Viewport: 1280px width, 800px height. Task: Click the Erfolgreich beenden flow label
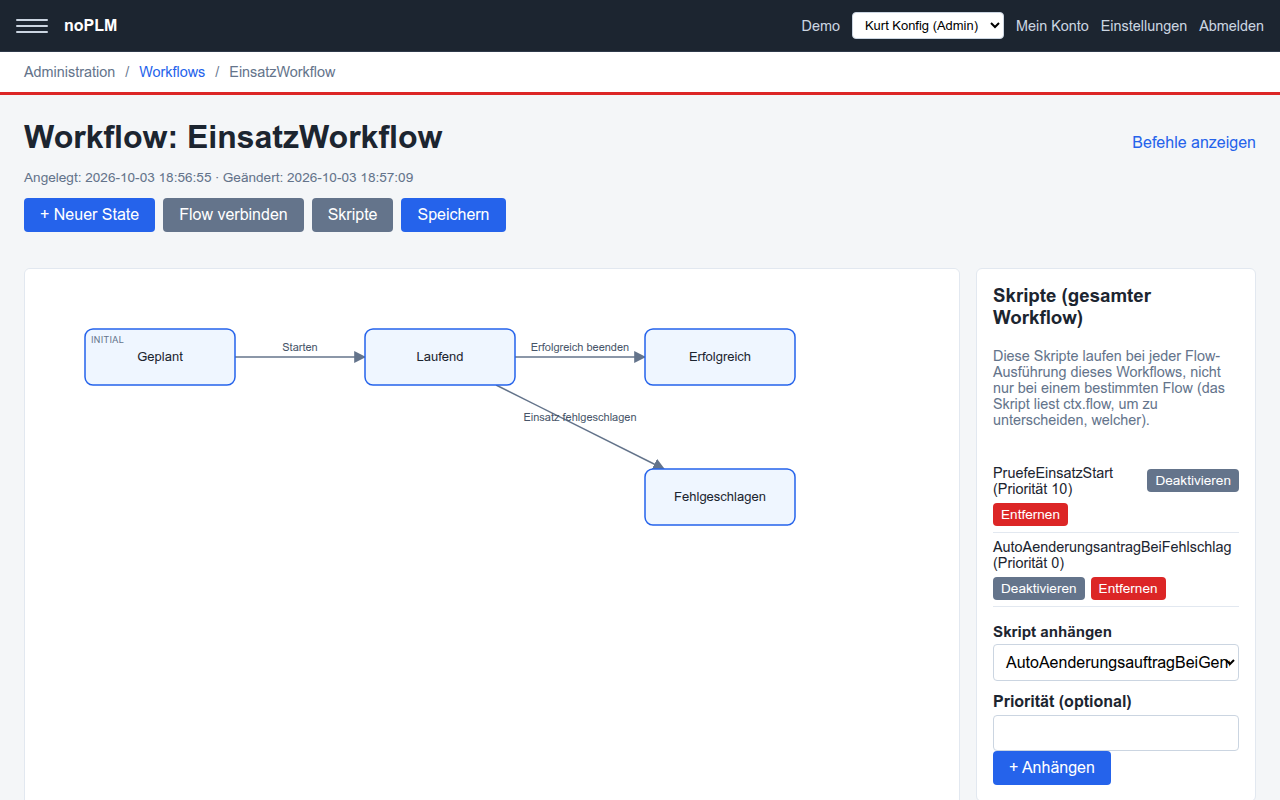tap(580, 347)
